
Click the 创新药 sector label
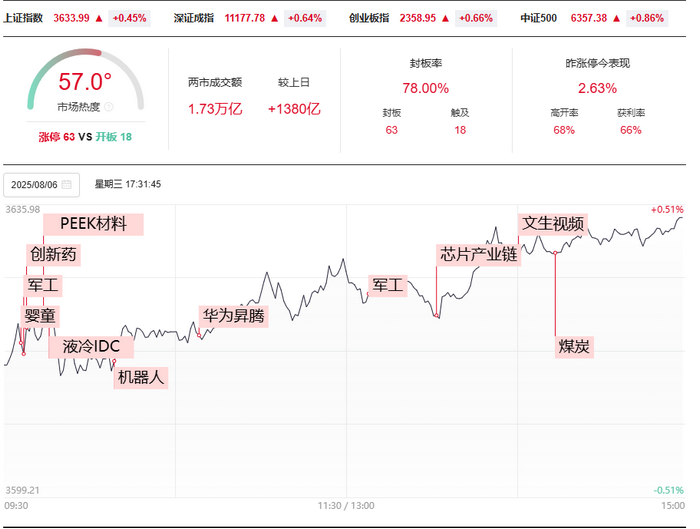pyautogui.click(x=53, y=254)
